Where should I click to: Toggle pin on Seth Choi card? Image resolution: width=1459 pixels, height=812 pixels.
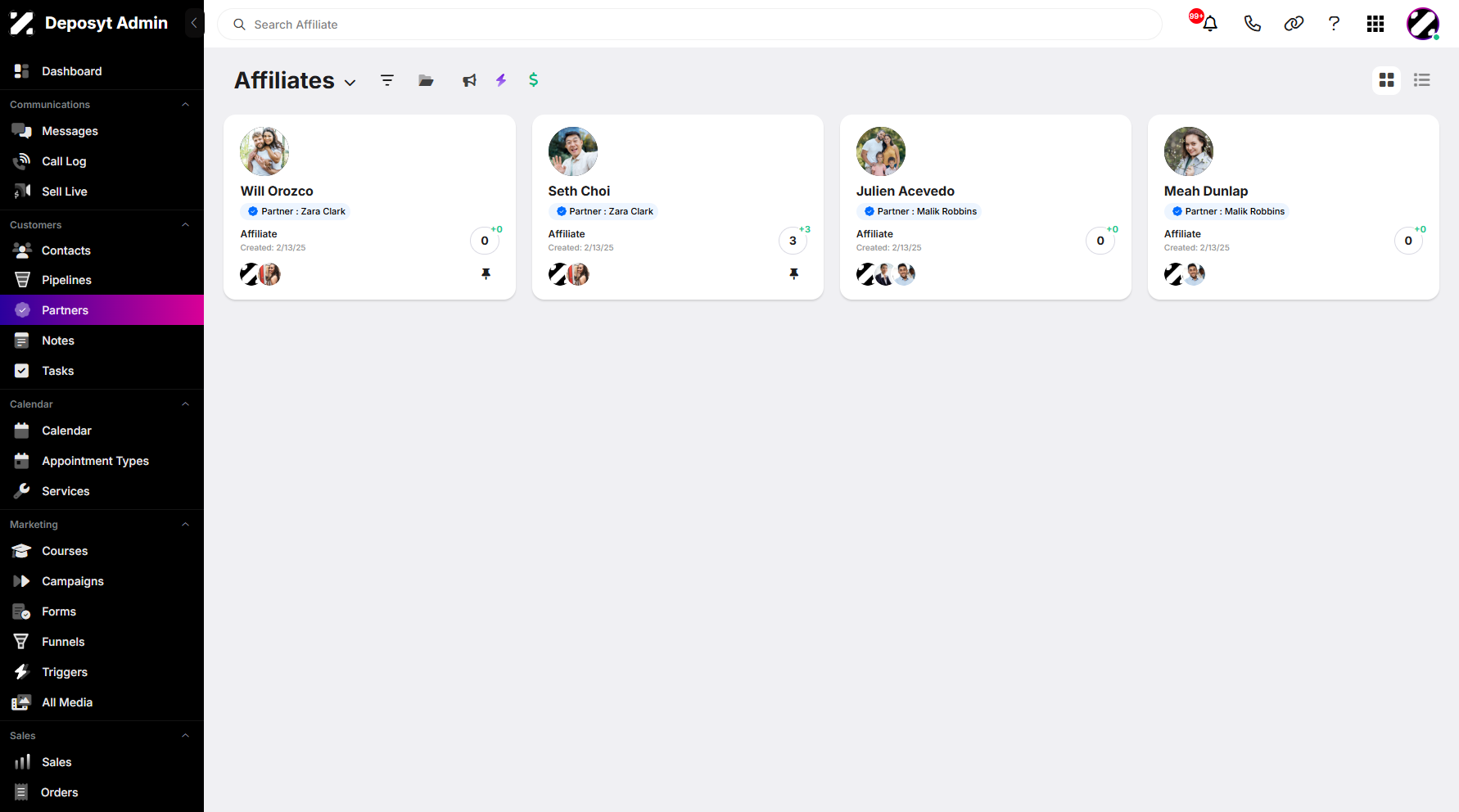click(793, 273)
